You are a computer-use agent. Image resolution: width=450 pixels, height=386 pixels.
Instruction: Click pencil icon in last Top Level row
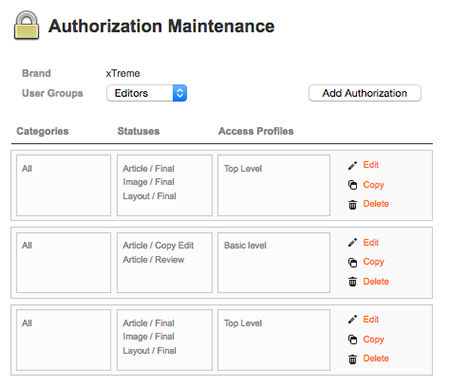[352, 319]
